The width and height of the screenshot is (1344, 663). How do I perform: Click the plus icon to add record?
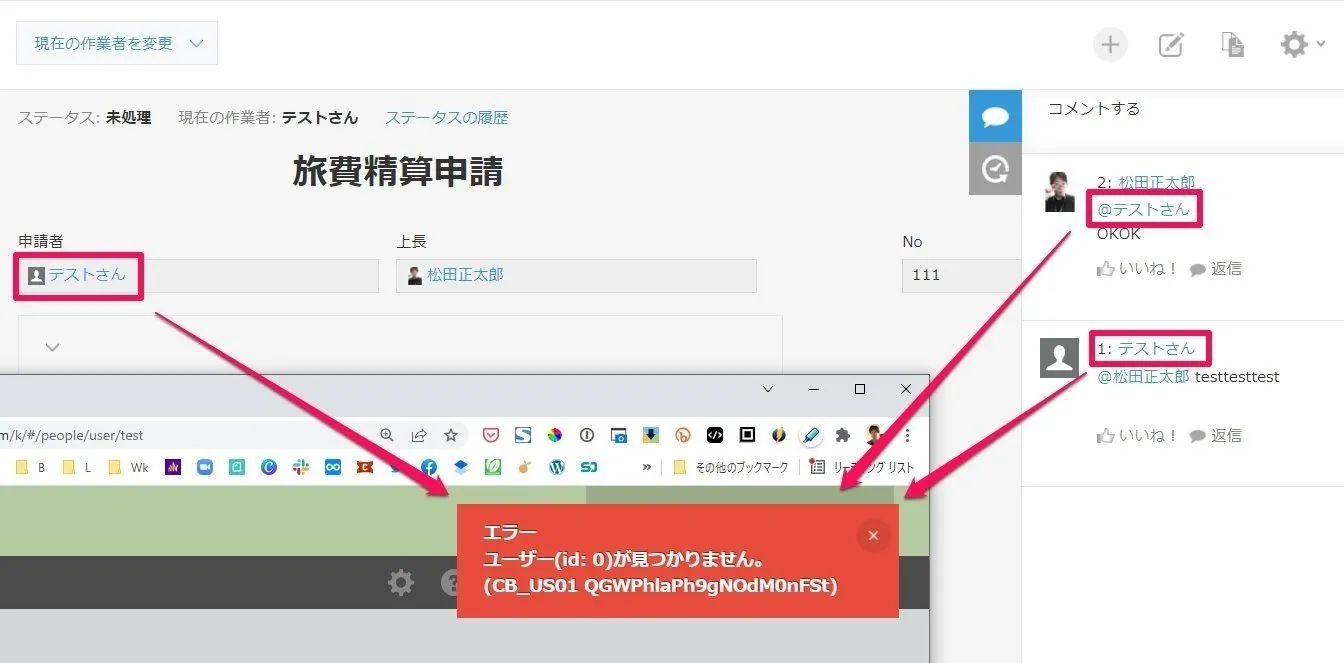(1110, 44)
